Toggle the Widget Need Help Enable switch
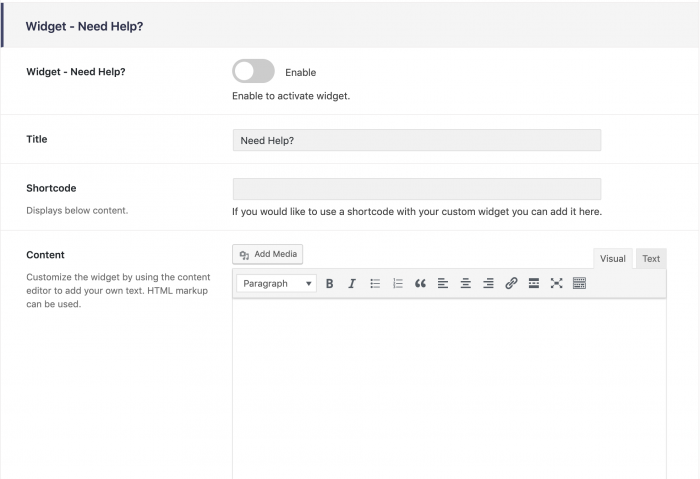The width and height of the screenshot is (700, 479). [253, 71]
